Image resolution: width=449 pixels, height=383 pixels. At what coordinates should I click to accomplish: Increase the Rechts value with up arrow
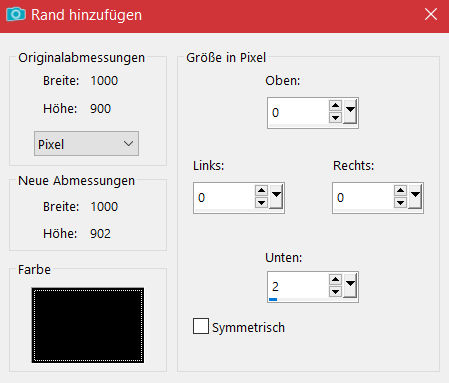click(400, 191)
